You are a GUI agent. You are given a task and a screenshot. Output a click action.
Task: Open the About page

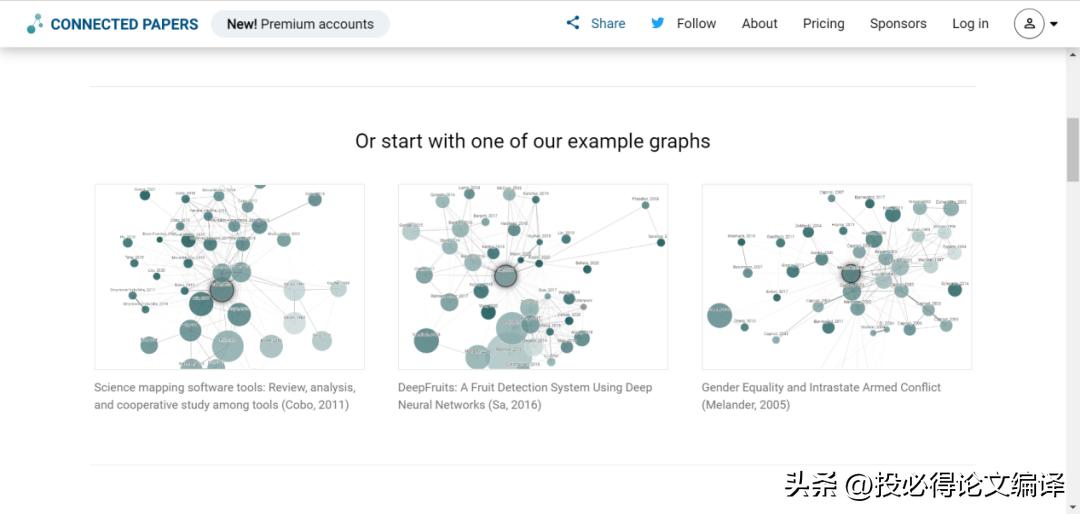[759, 24]
